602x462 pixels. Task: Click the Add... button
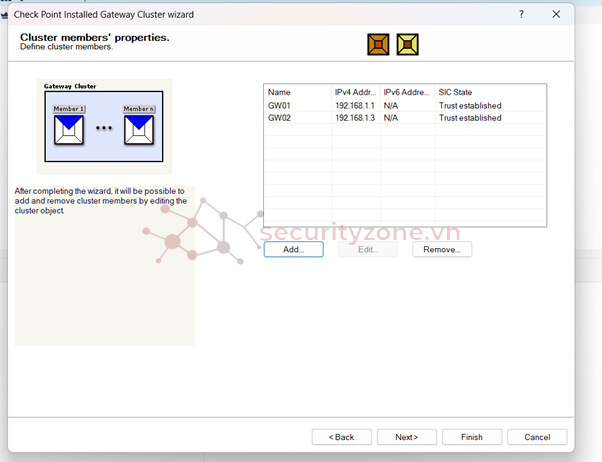point(293,250)
